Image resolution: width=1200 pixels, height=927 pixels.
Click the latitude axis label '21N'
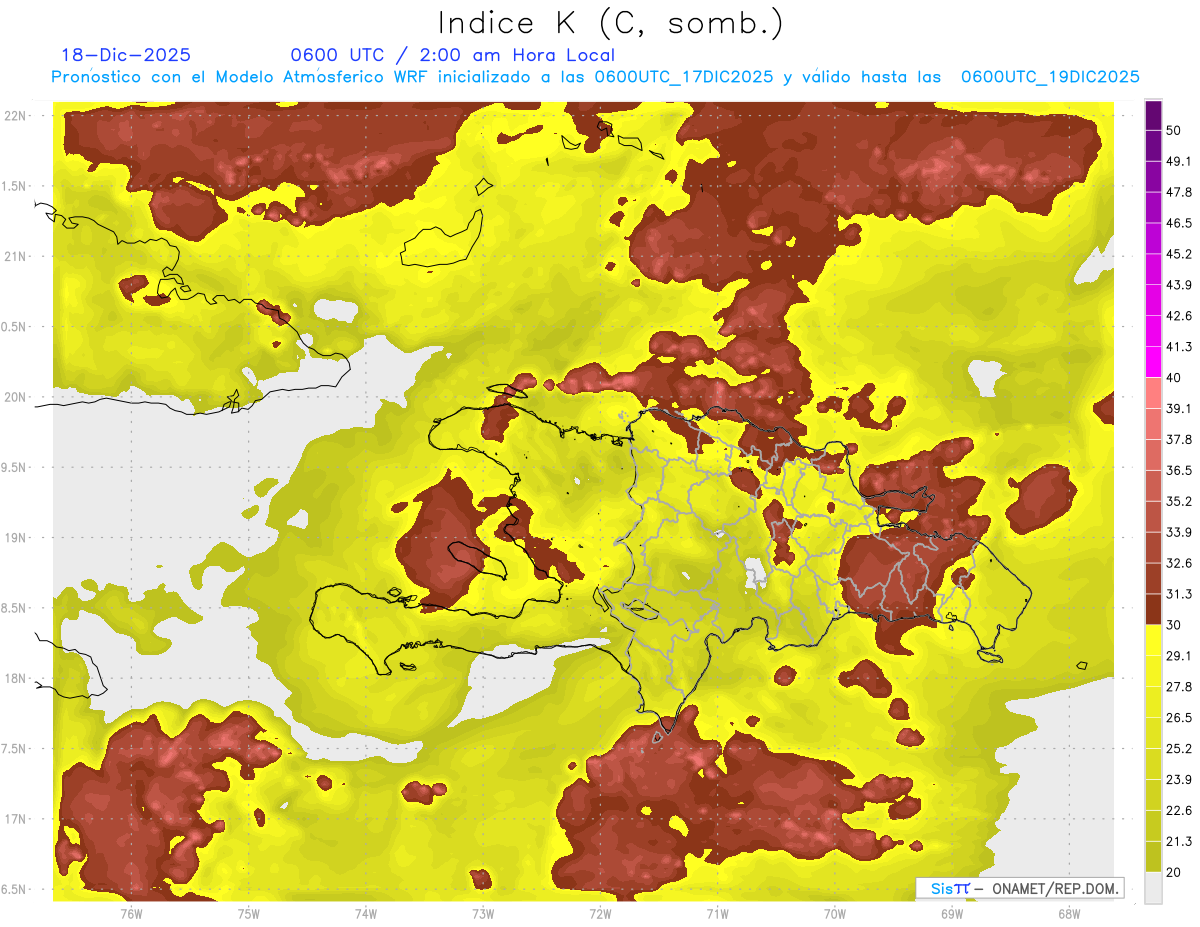(x=15, y=257)
